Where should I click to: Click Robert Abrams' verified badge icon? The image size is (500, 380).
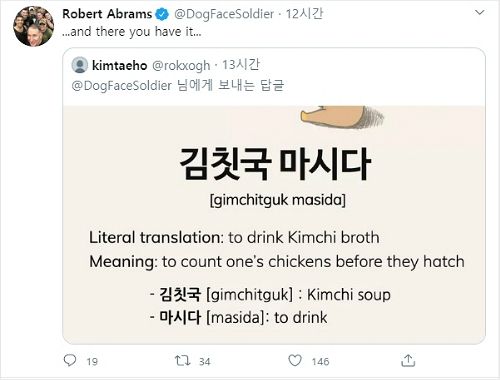(x=162, y=14)
